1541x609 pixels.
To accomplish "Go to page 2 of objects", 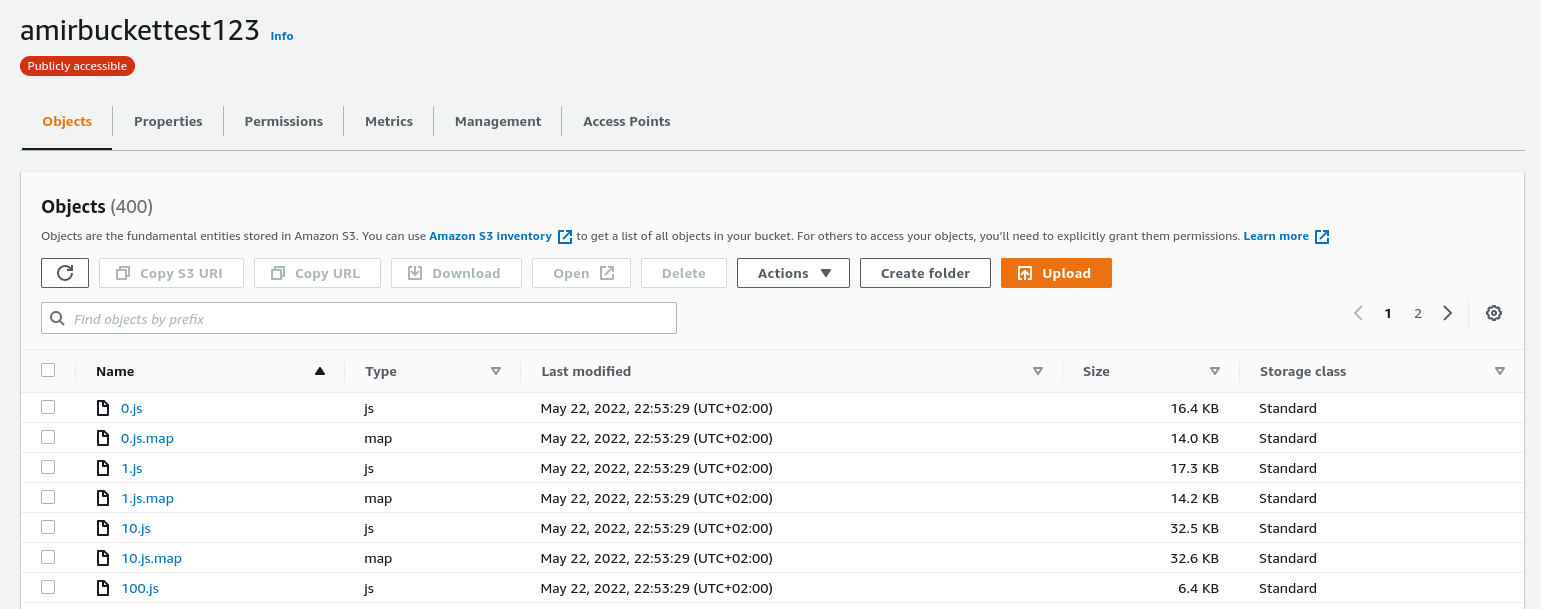I will pos(1417,313).
